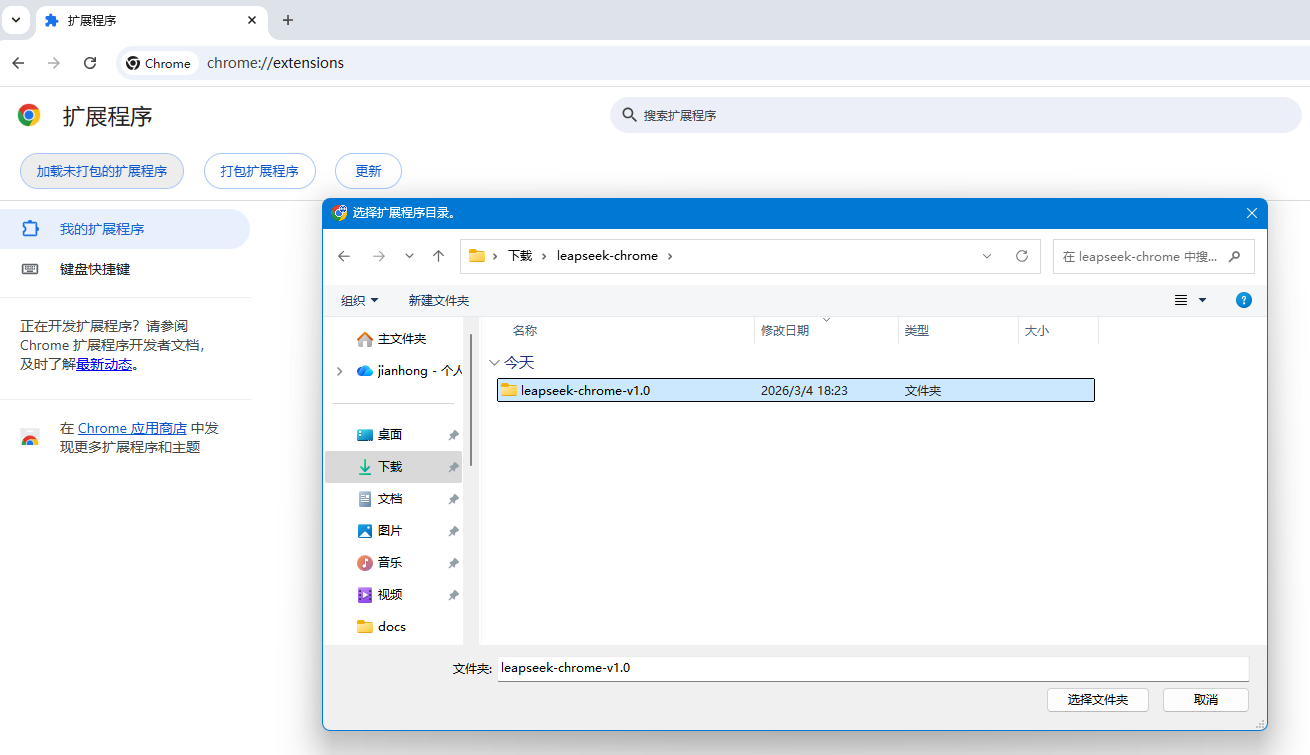Screen dimensions: 1310x755
Task: Click the 搜索扩展程序 search box
Action: coord(960,115)
